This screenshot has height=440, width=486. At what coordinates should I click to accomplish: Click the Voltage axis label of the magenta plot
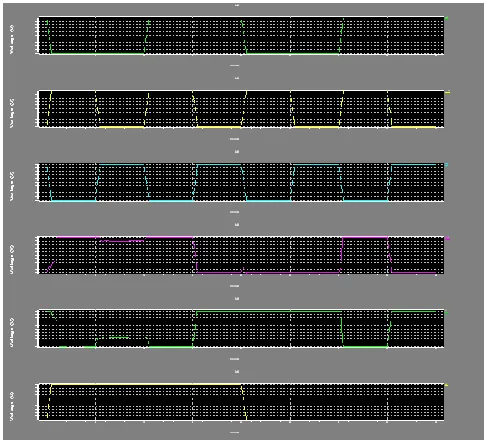[x=12, y=260]
